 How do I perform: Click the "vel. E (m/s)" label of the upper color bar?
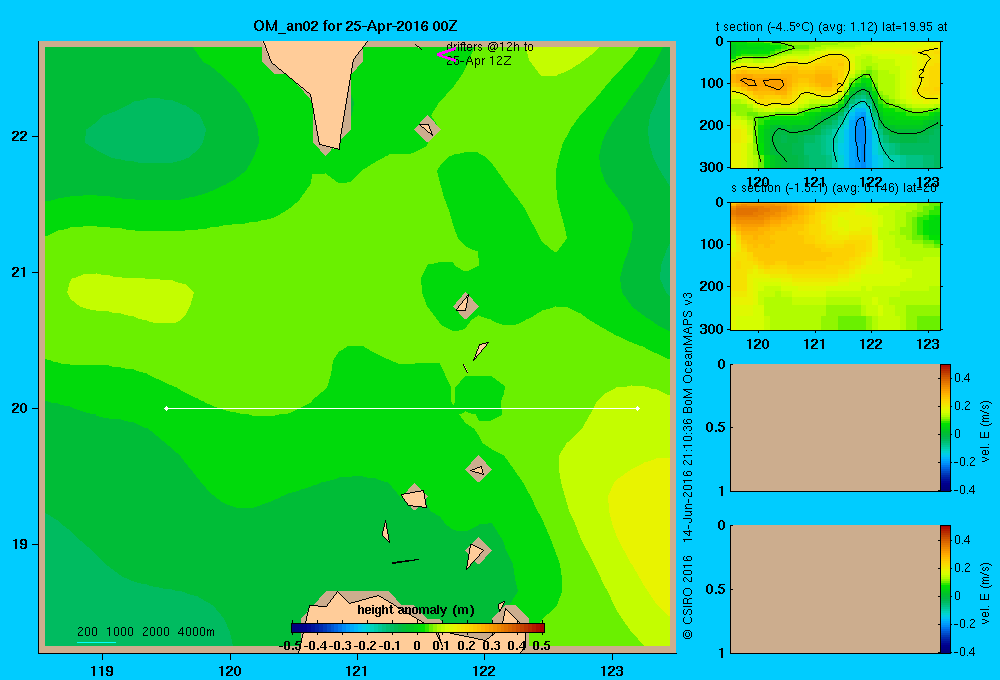coord(986,431)
